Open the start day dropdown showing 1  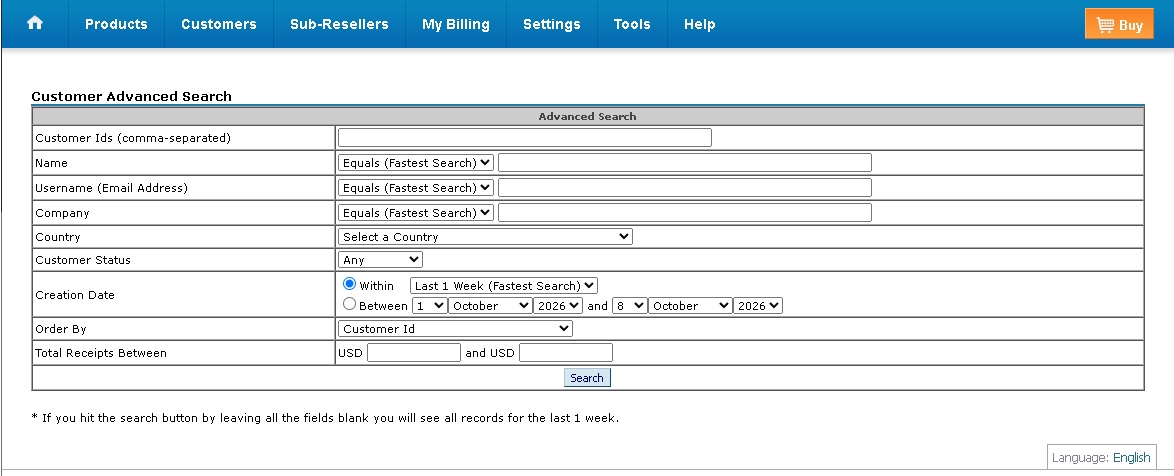[x=430, y=305]
